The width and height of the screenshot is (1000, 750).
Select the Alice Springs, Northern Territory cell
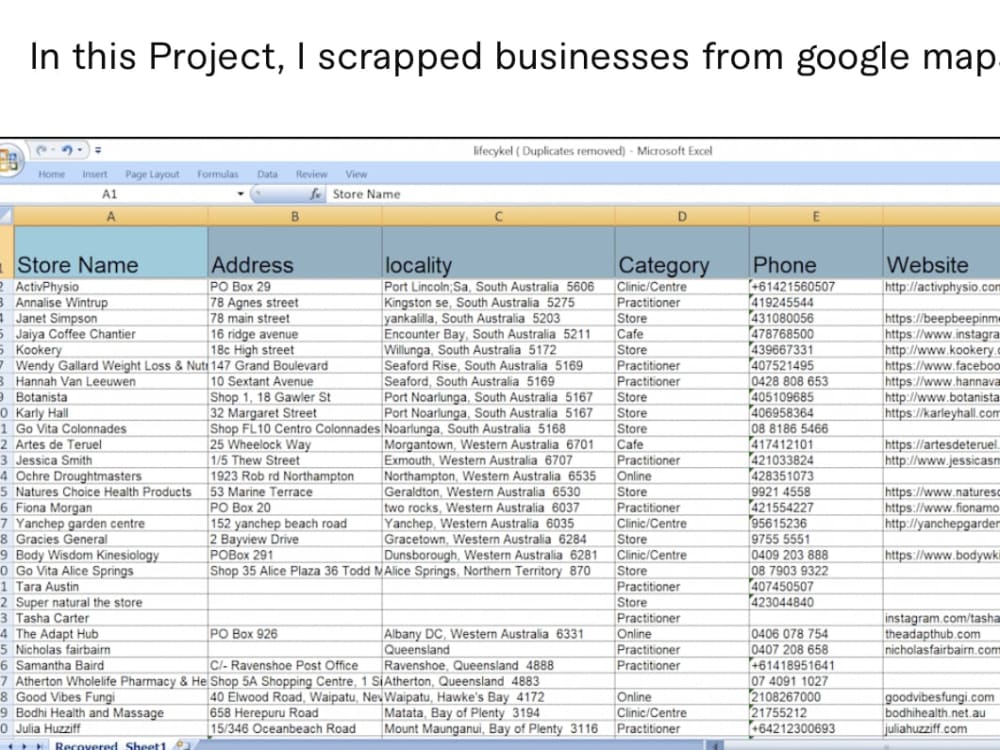point(499,571)
